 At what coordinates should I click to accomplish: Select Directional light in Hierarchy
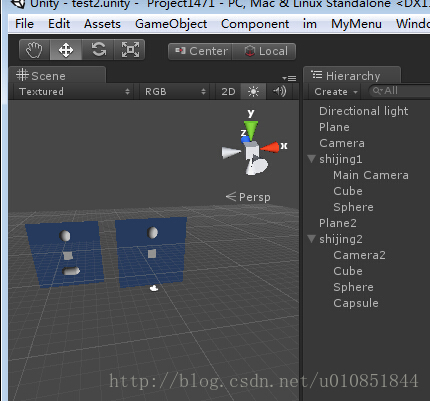point(363,111)
